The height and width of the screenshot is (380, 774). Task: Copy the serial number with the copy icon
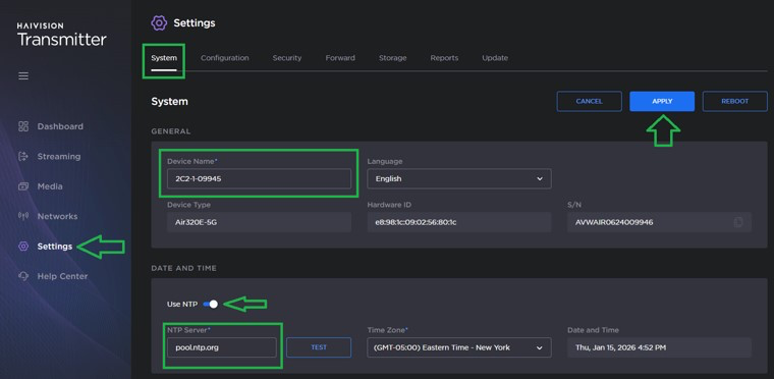click(x=738, y=222)
